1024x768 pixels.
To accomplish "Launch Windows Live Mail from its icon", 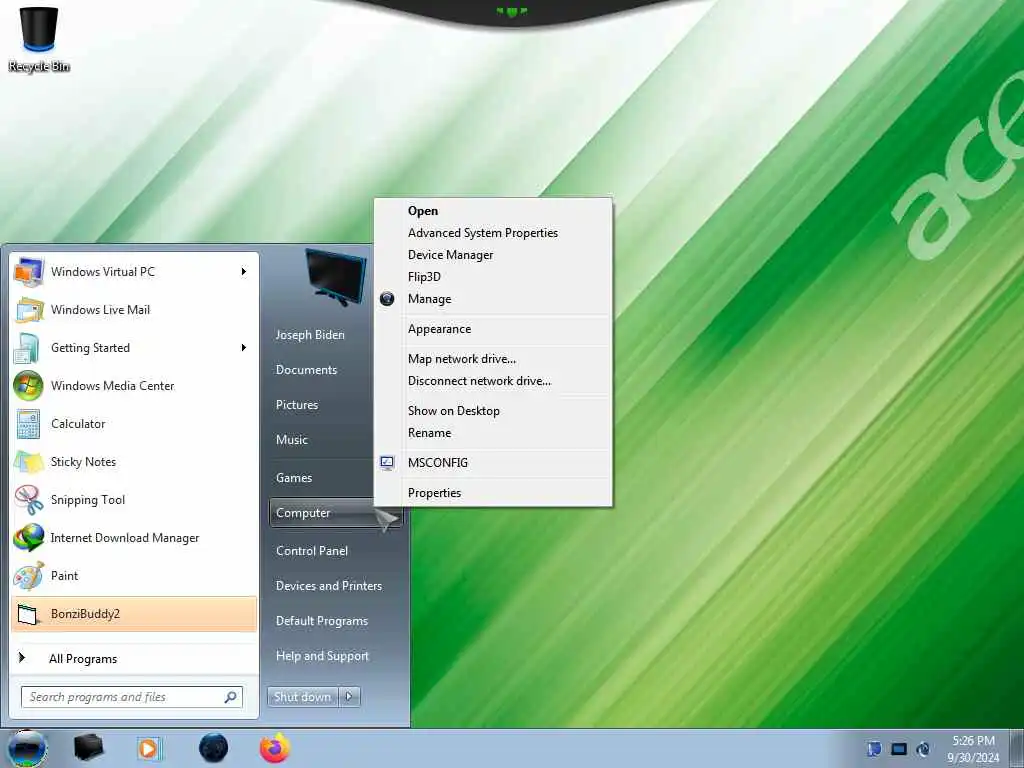I will point(29,310).
